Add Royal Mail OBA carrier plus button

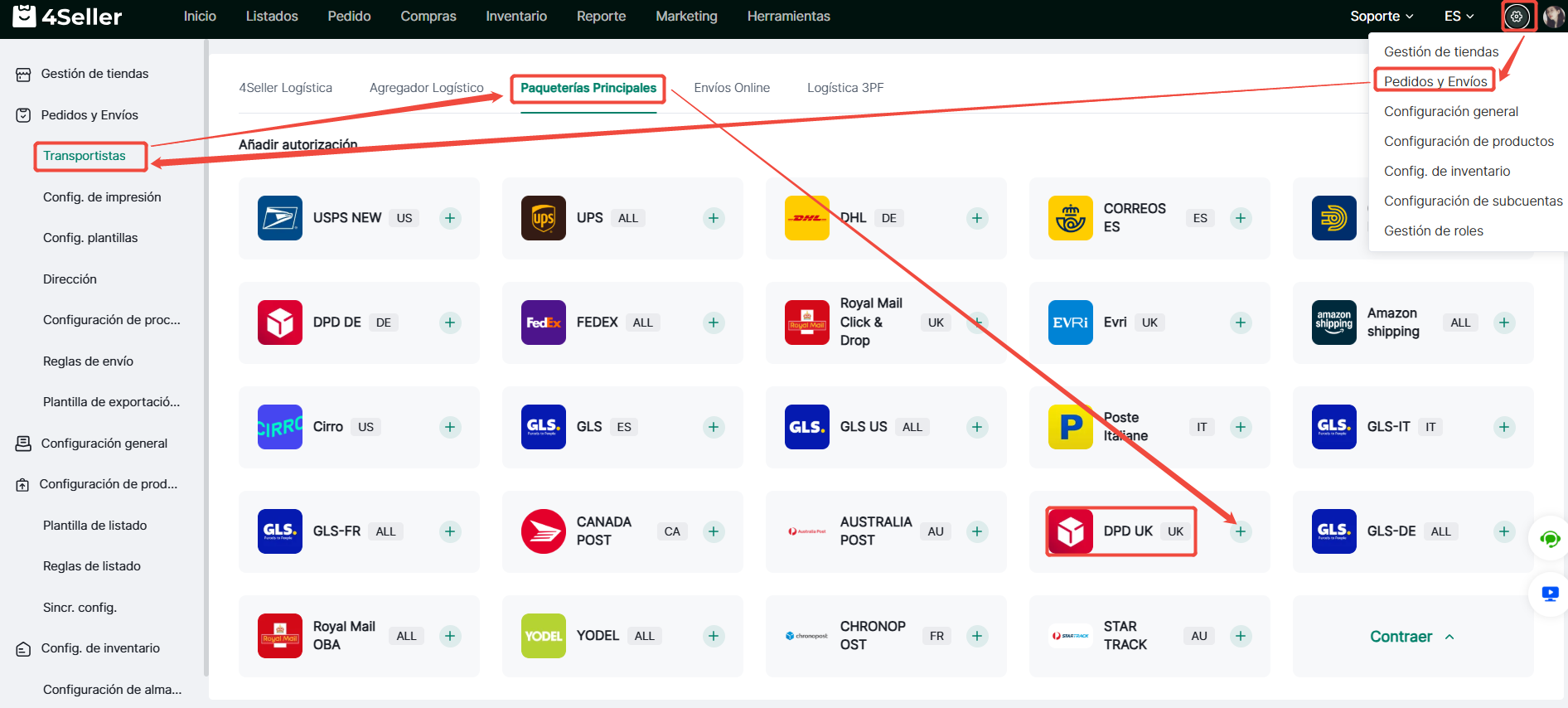[x=450, y=636]
